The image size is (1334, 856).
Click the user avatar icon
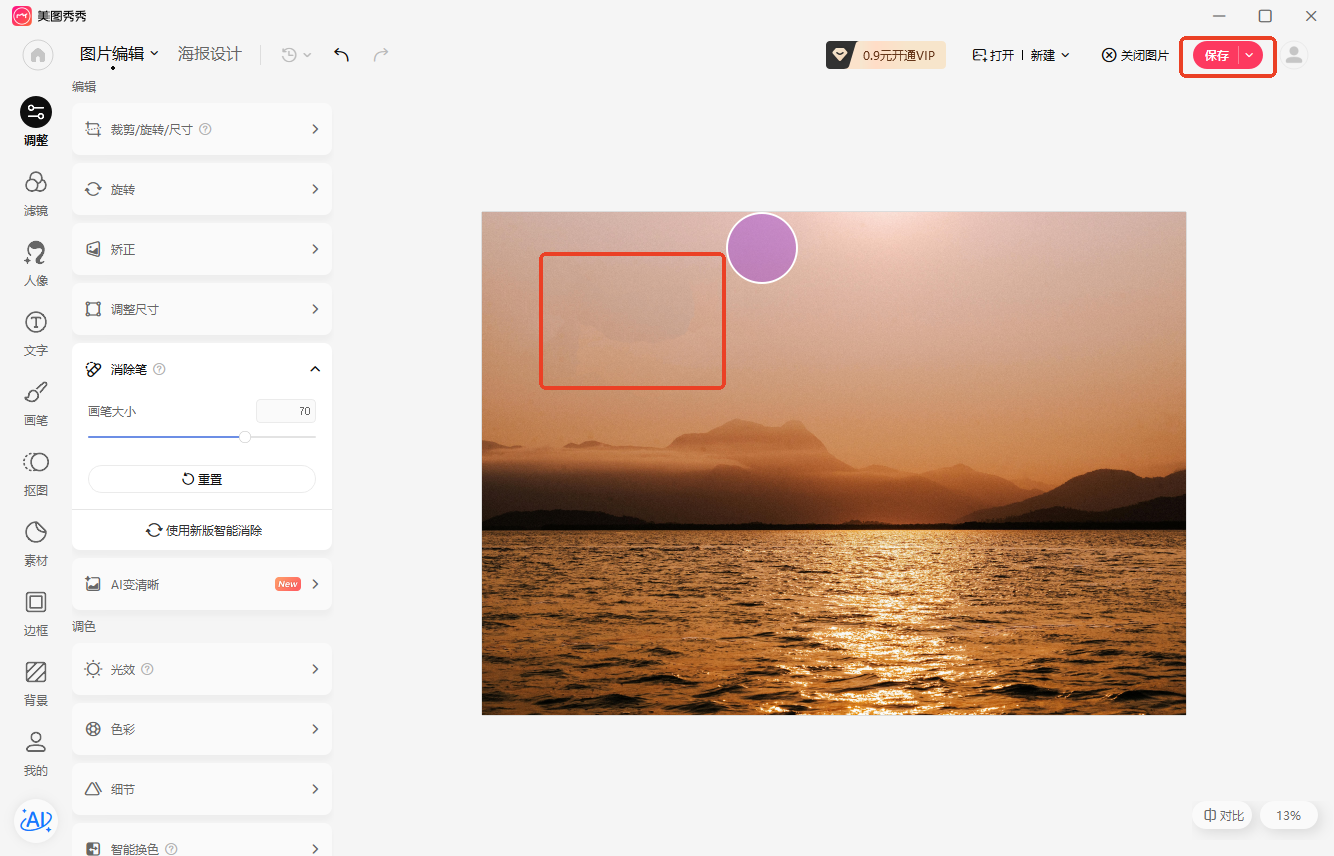[1295, 55]
